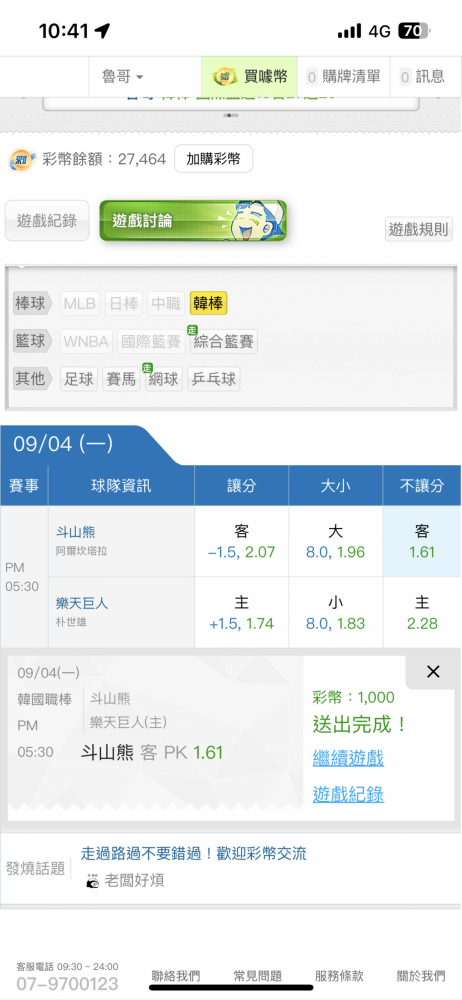Select the 綜合籃賽 basketball filter
This screenshot has height=1000, width=462.
(224, 342)
